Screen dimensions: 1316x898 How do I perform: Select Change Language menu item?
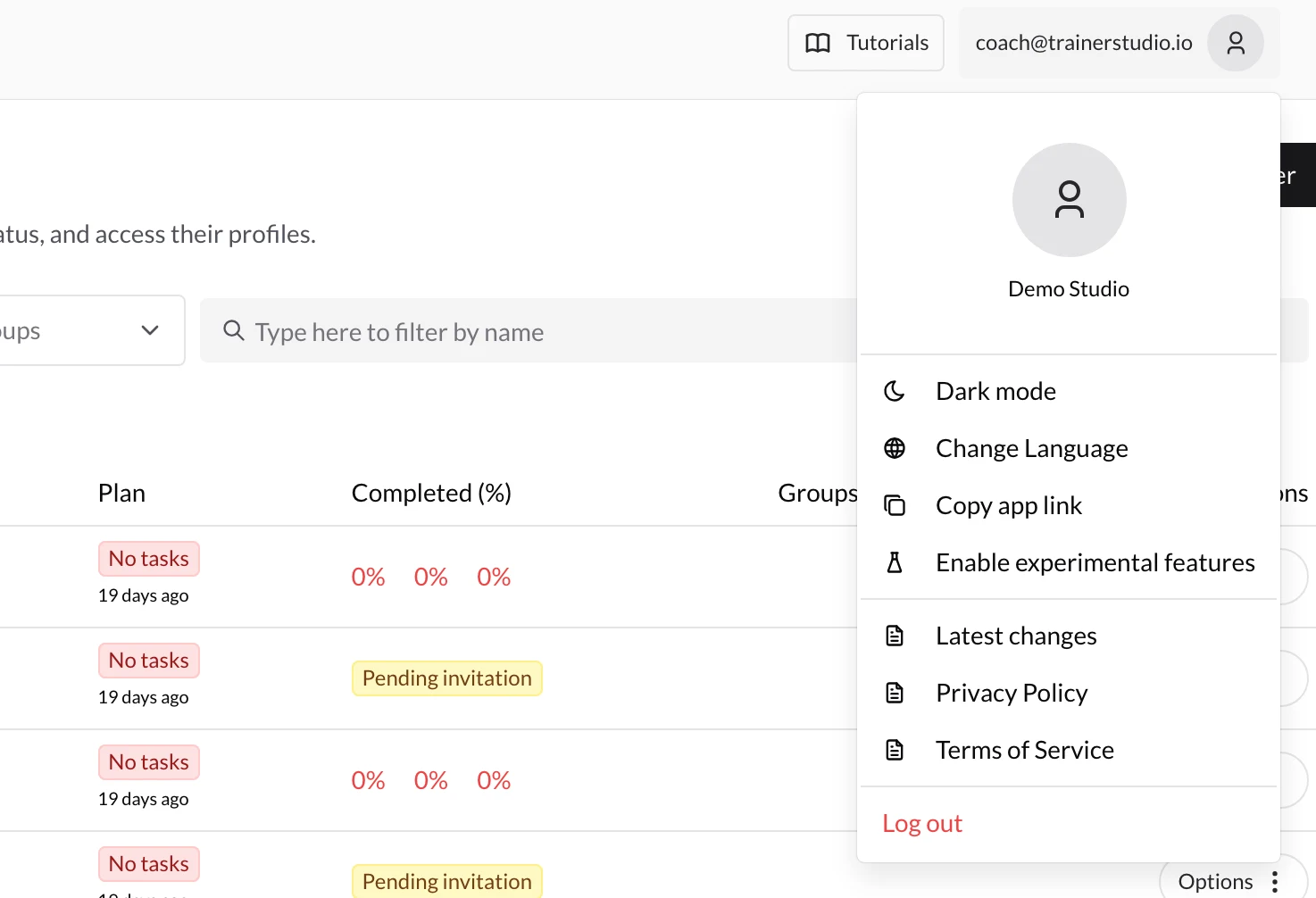click(1069, 448)
